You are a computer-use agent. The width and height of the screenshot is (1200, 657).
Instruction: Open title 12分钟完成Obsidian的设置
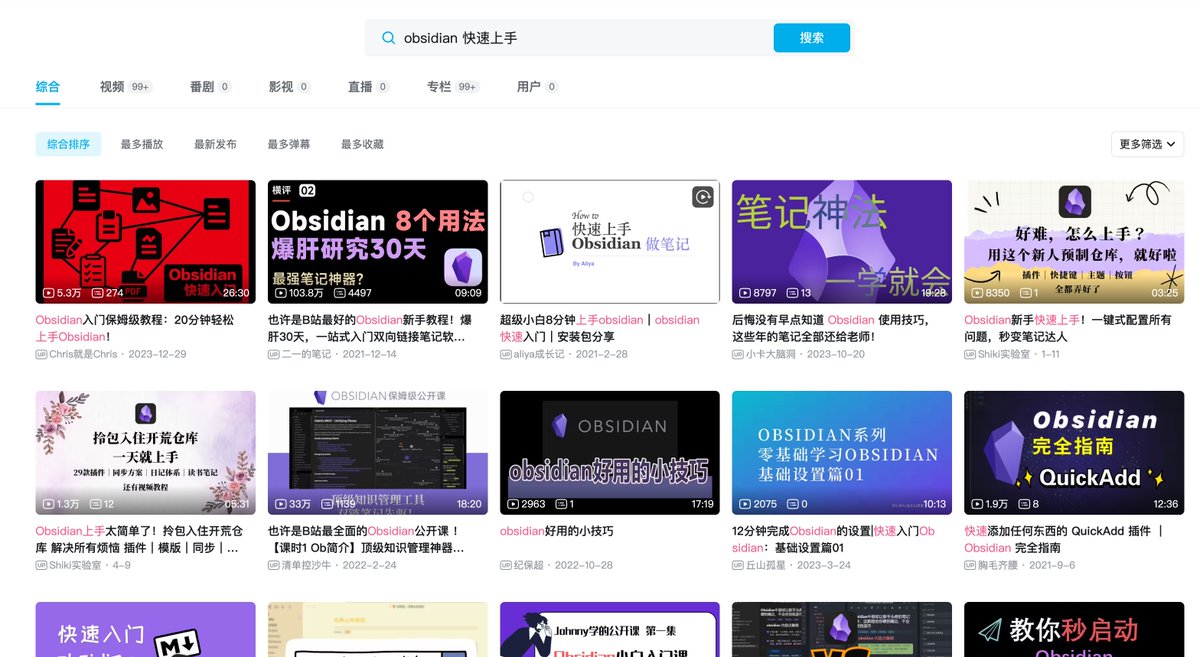[x=834, y=539]
